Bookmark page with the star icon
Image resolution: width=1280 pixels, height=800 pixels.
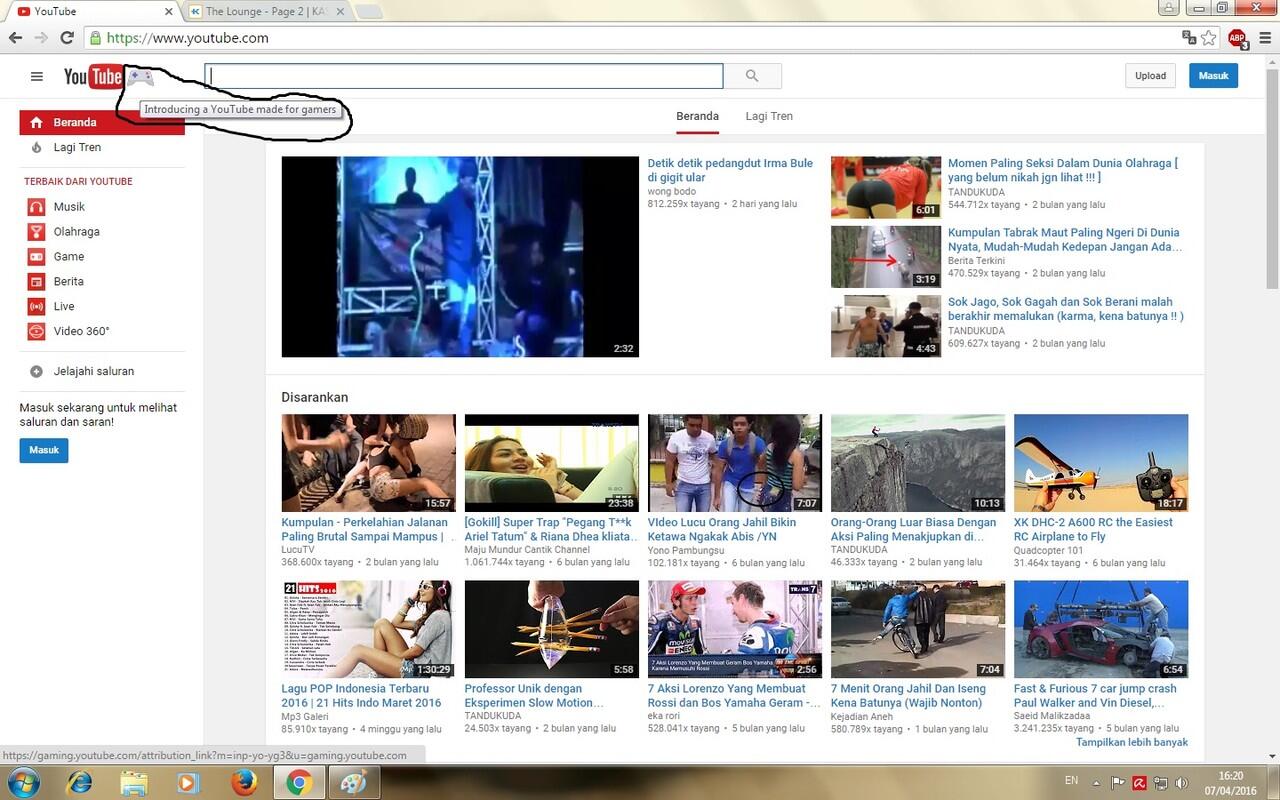1209,38
